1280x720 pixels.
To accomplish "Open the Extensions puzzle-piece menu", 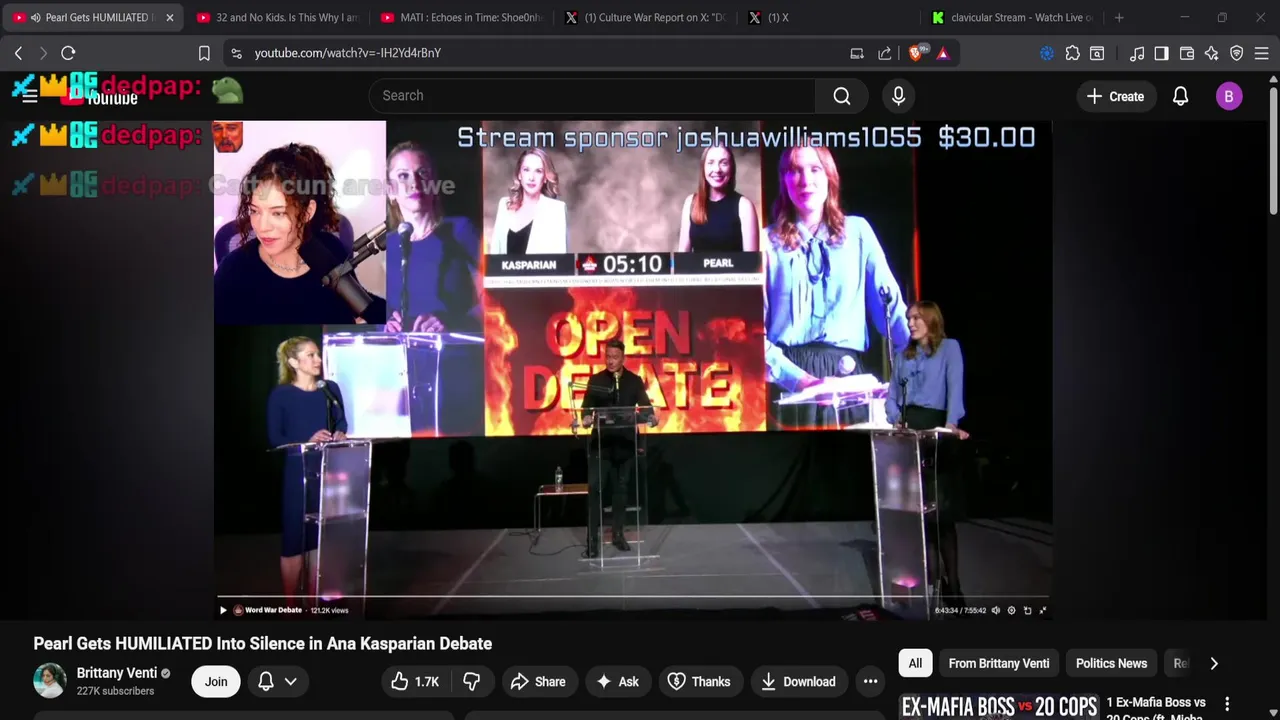I will click(x=1073, y=53).
